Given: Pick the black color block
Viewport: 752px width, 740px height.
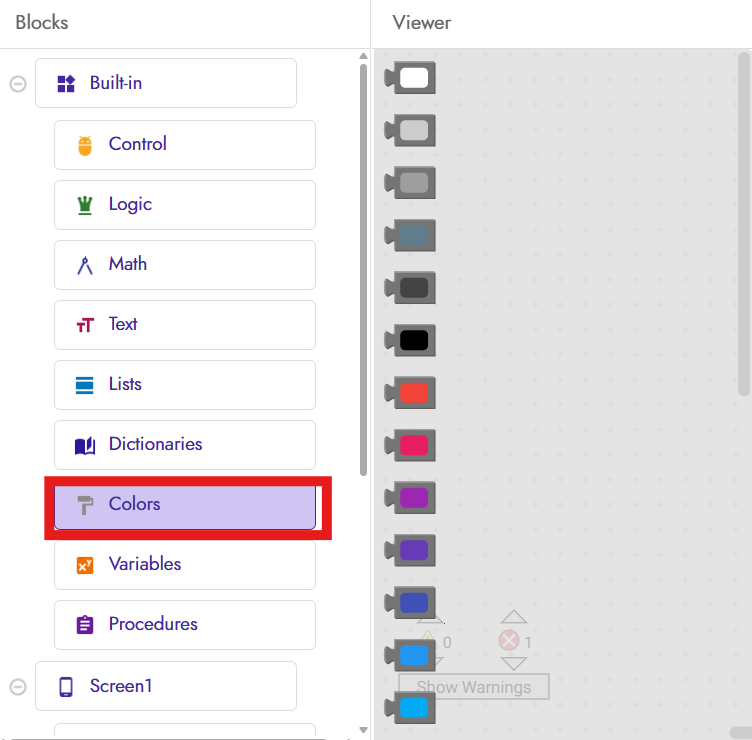Looking at the screenshot, I should 413,341.
